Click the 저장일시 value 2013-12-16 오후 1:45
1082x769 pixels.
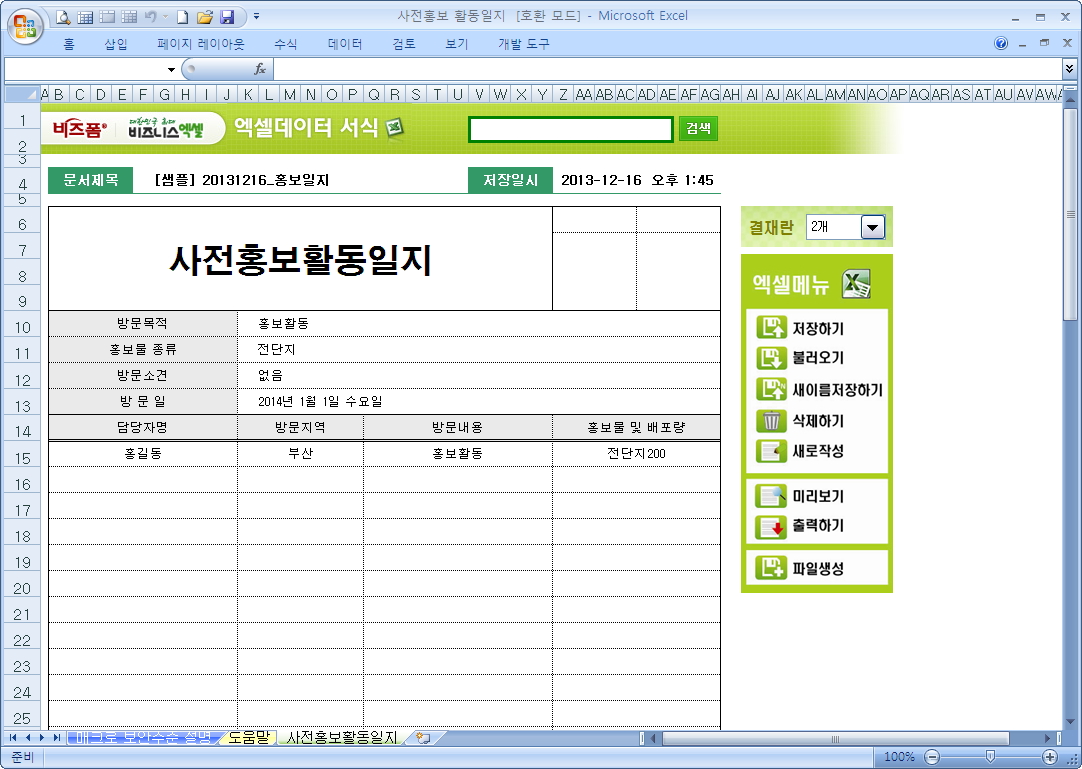click(637, 180)
